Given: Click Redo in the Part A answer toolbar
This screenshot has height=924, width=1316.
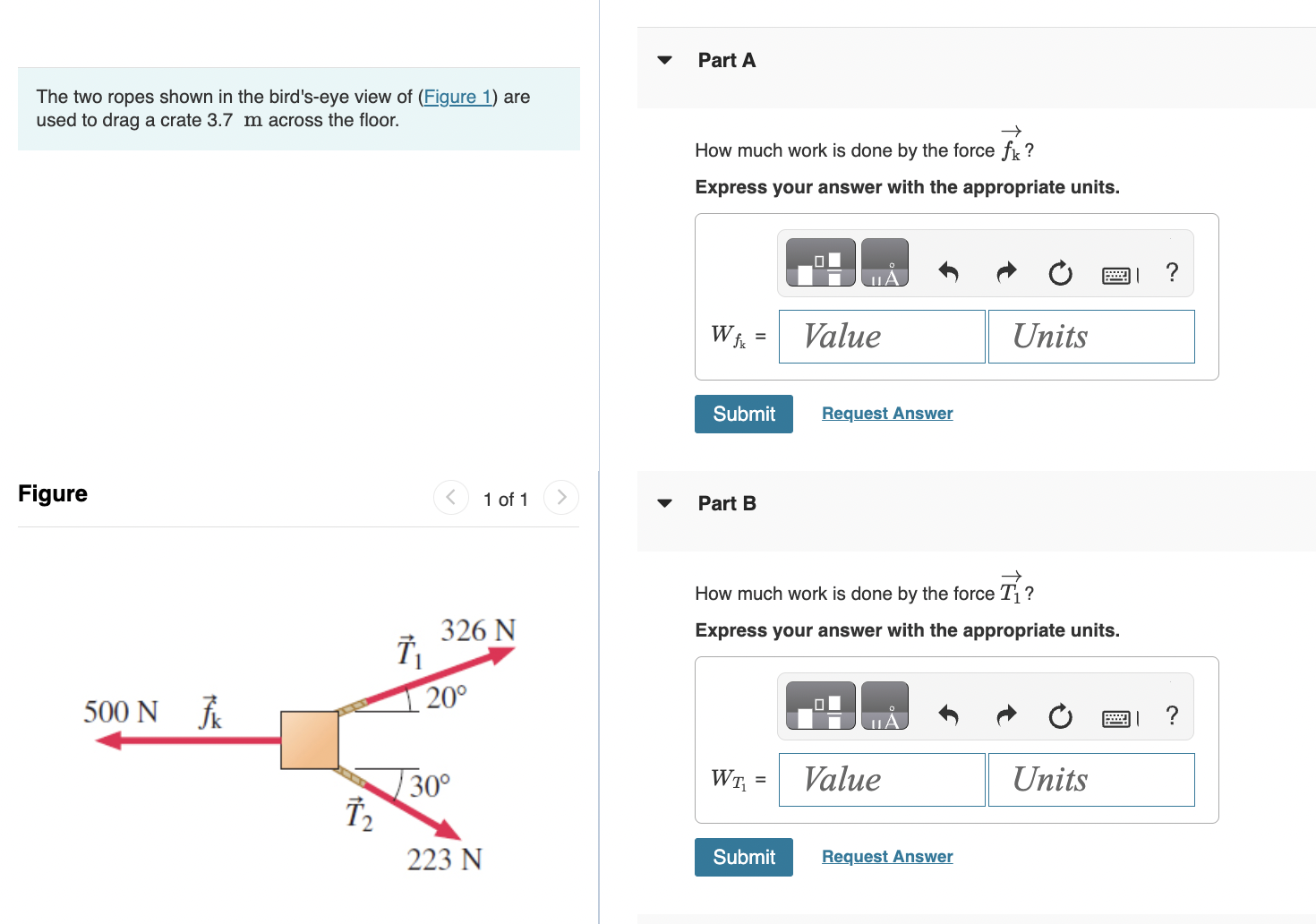Looking at the screenshot, I should (1005, 273).
